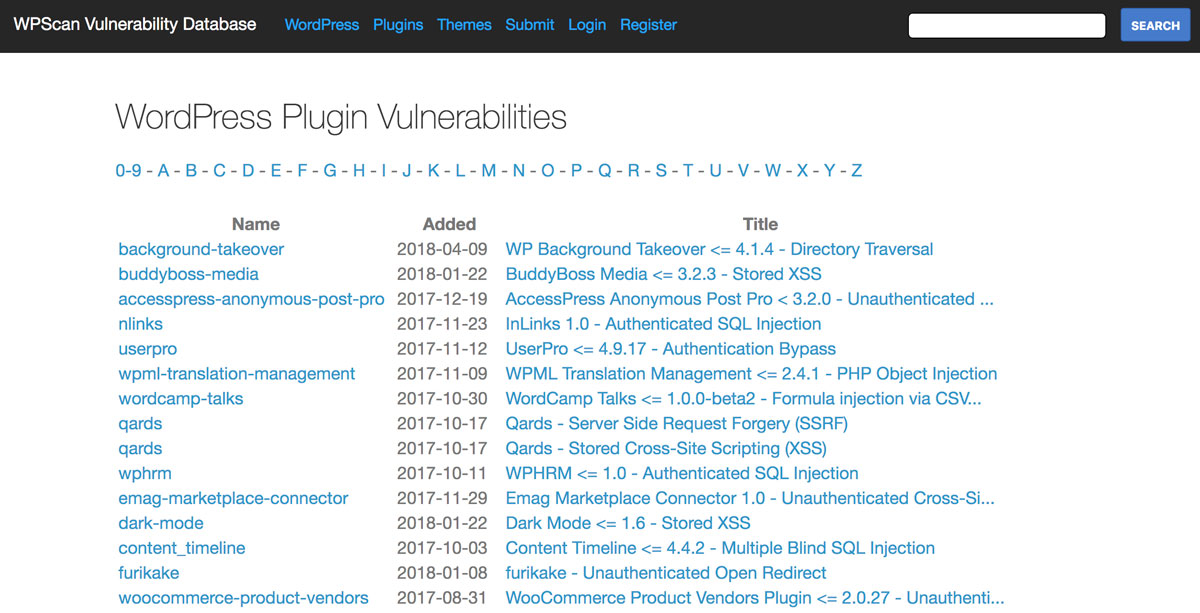Filter plugins by letter E
Screen dimensions: 1200x613
tap(276, 171)
